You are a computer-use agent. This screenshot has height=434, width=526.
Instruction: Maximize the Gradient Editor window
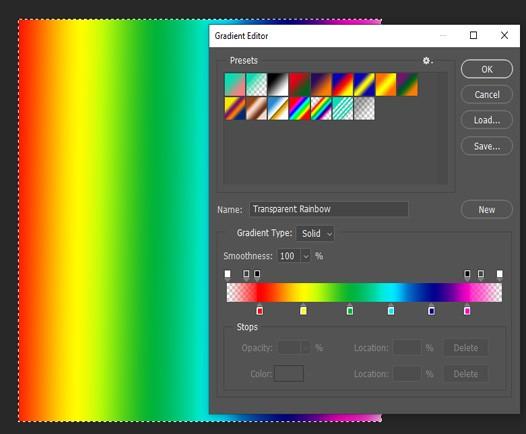pyautogui.click(x=473, y=35)
